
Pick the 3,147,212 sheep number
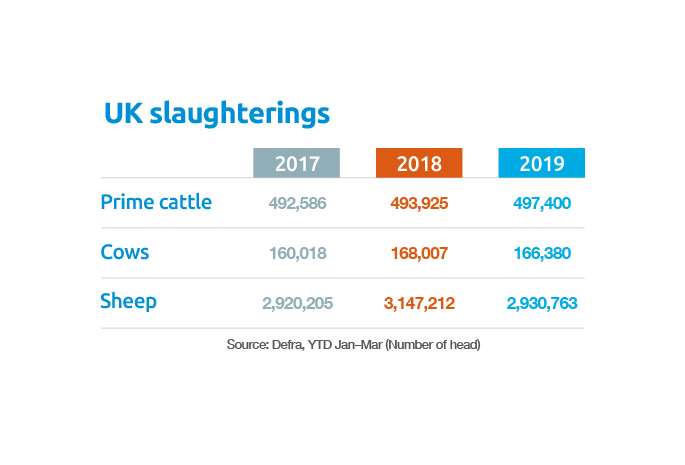(419, 303)
